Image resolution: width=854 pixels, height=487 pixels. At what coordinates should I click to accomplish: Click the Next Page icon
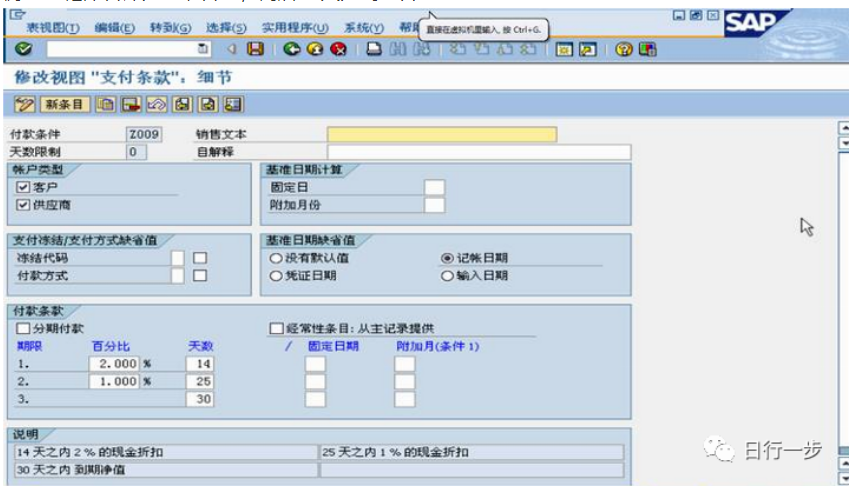504,50
